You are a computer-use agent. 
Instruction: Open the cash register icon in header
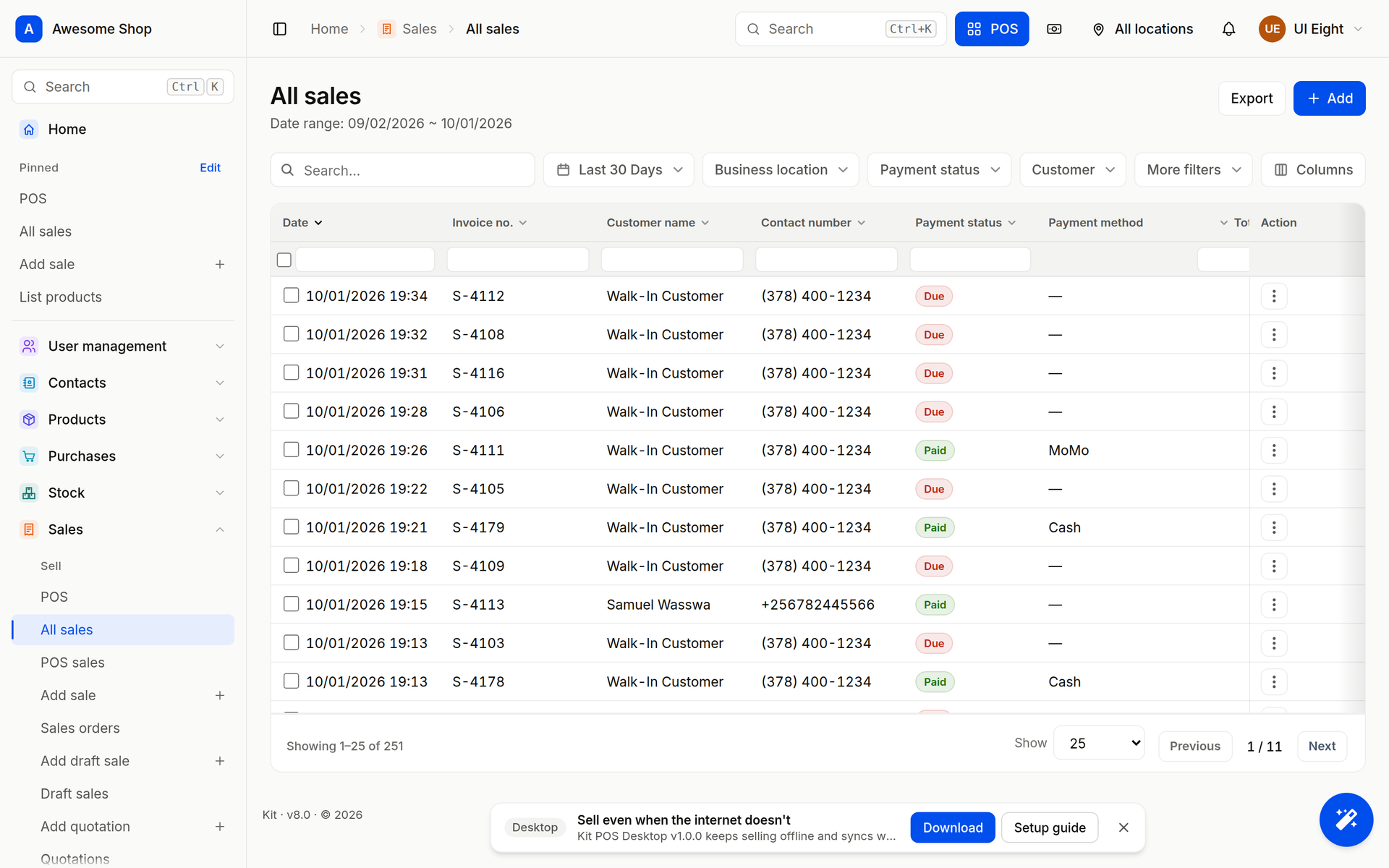point(1054,29)
